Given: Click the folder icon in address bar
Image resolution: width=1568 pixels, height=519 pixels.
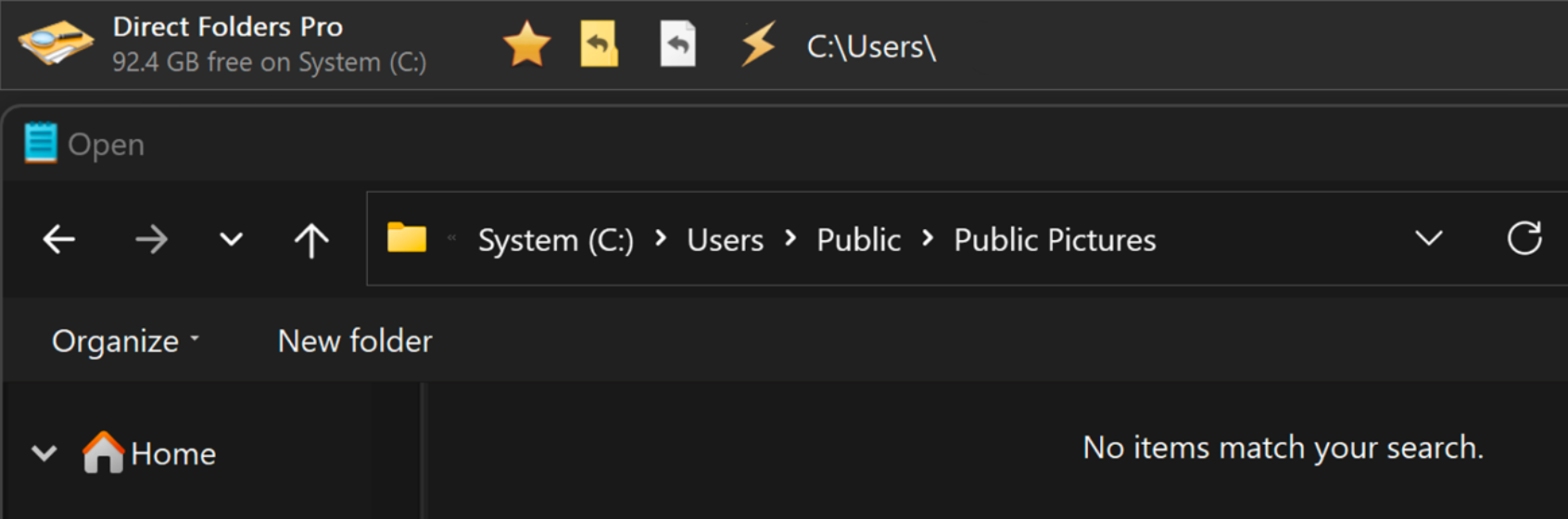Looking at the screenshot, I should pyautogui.click(x=406, y=238).
